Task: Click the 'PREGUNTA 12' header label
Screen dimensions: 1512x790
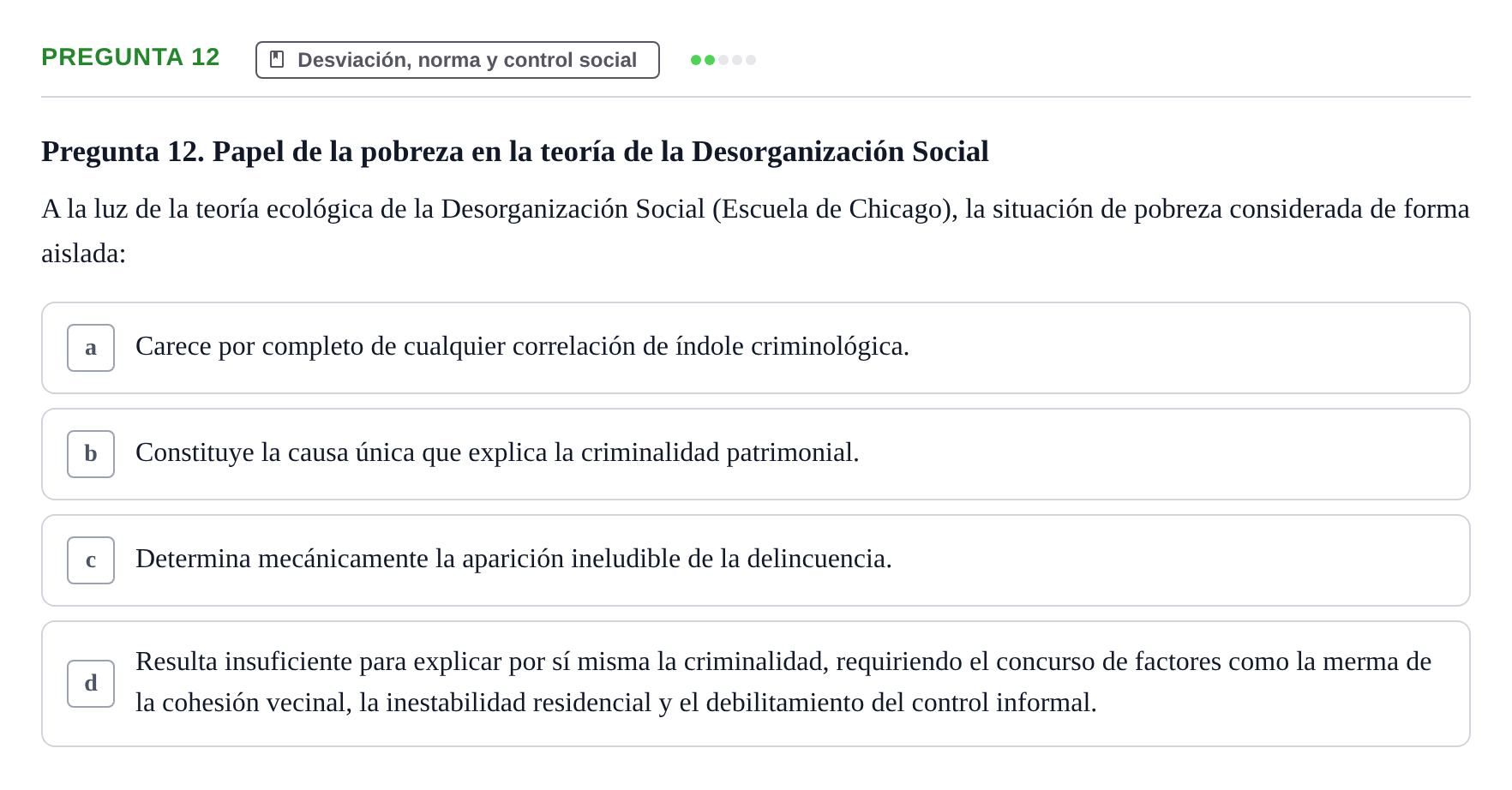Action: tap(130, 57)
